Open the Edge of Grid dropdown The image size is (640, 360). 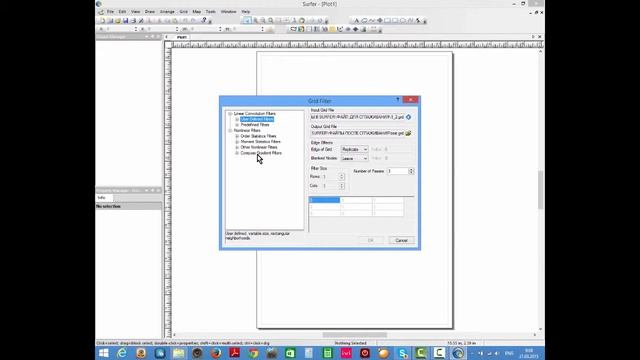pos(354,149)
